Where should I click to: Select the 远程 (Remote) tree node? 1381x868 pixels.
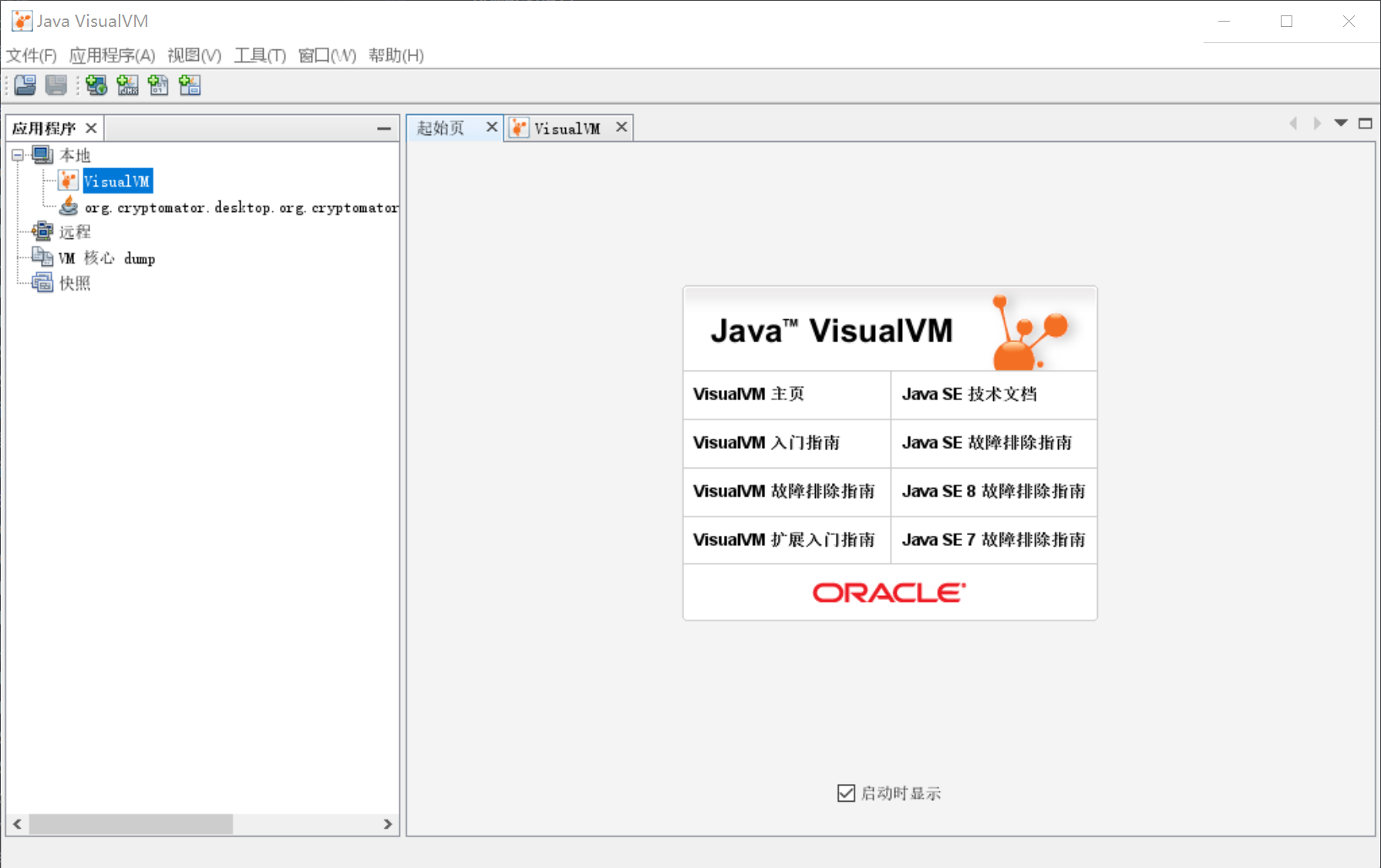point(74,231)
